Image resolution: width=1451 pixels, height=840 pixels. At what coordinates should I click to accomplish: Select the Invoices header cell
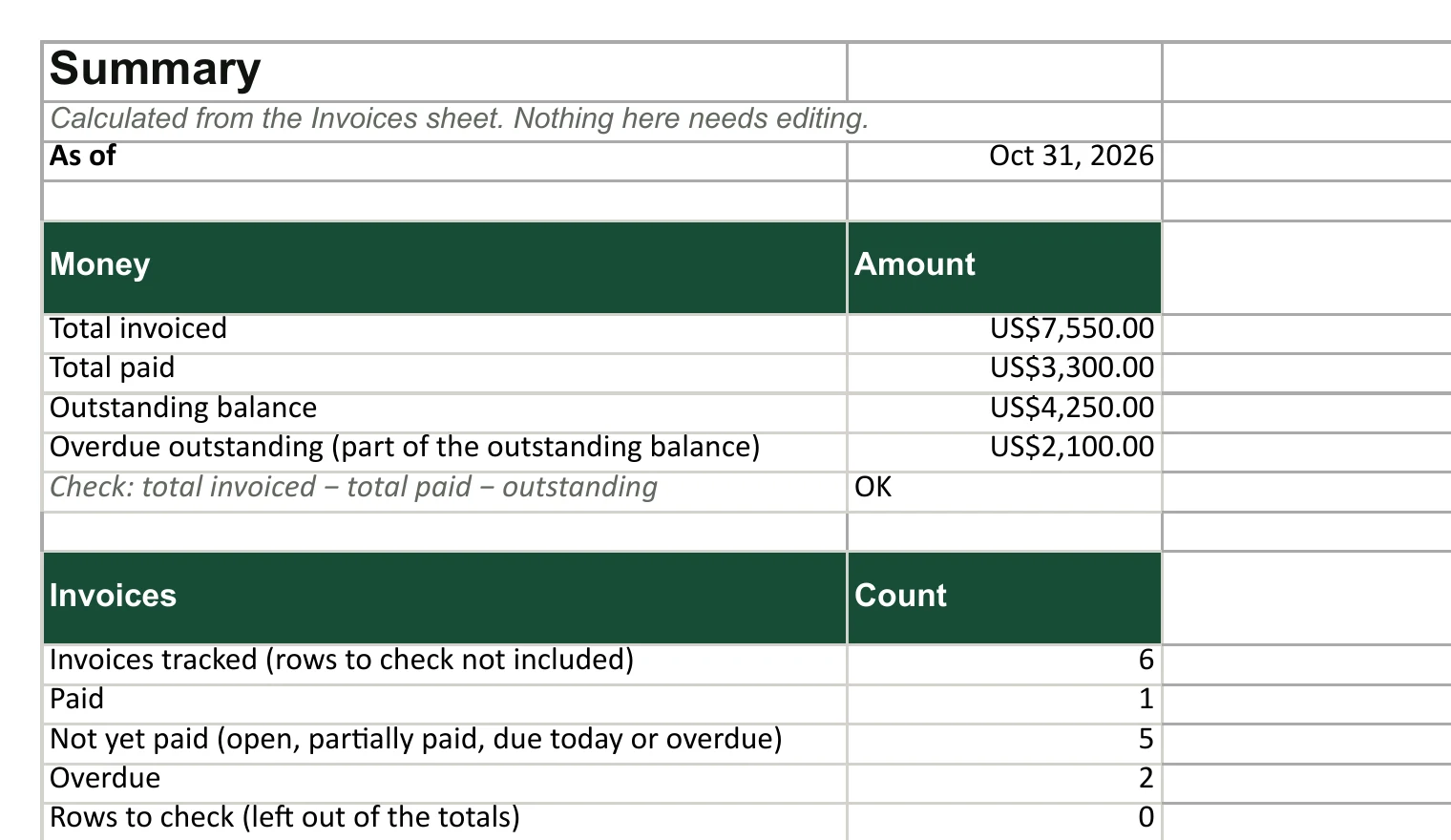(x=445, y=598)
